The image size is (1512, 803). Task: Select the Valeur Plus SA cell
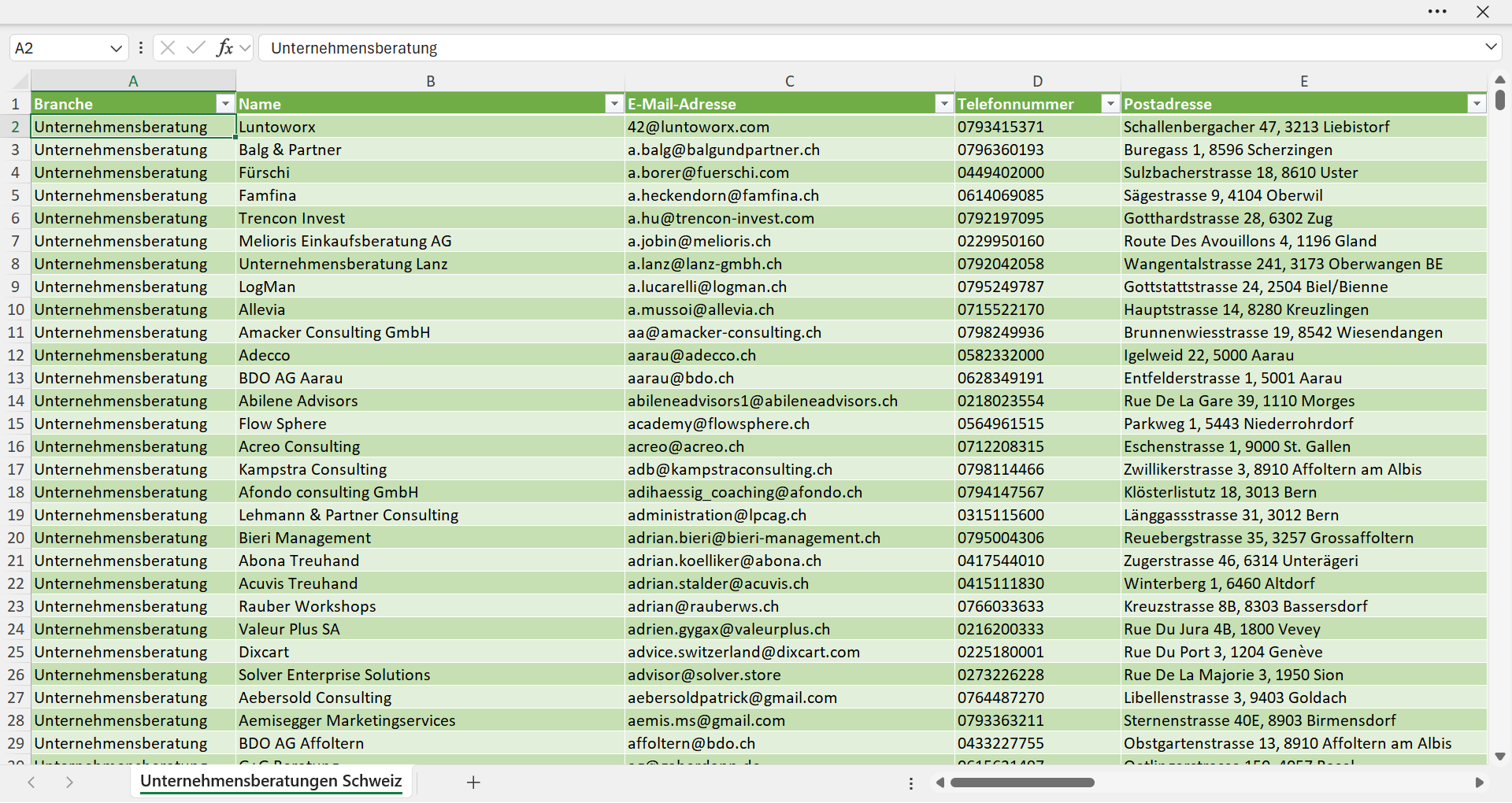[431, 629]
